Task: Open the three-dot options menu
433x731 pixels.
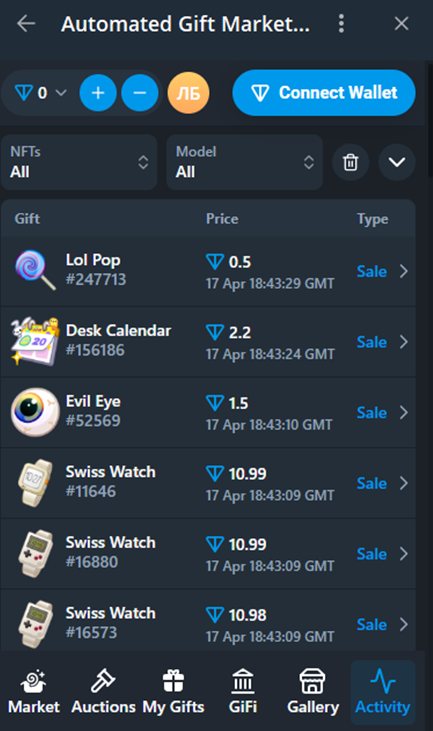Action: pos(341,23)
